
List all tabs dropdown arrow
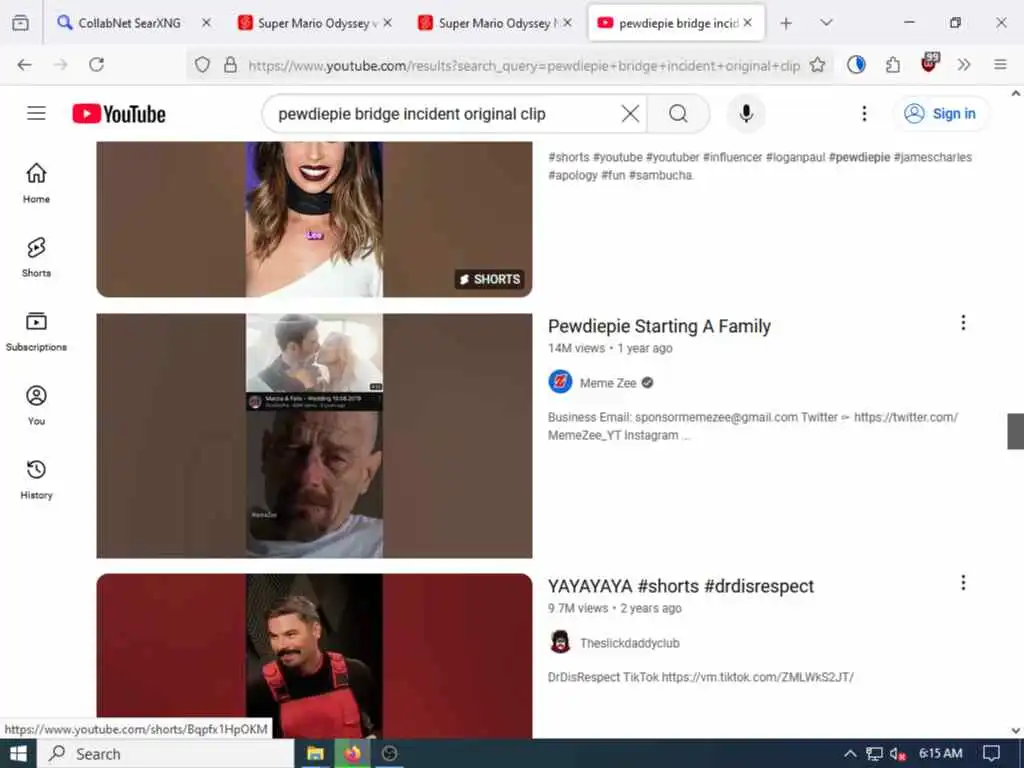[826, 23]
